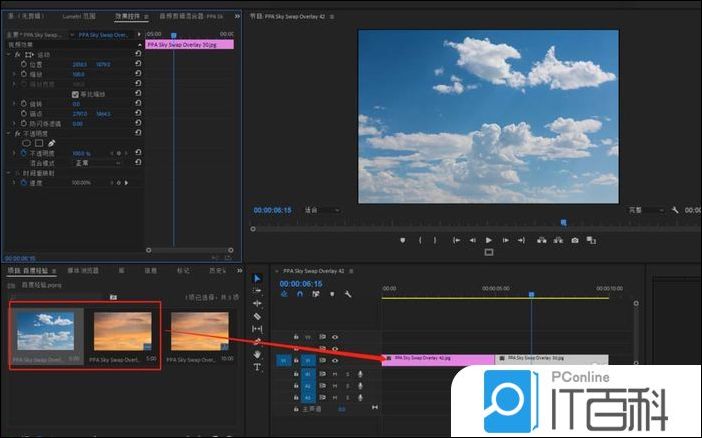Open timeline wrench settings icon
The width and height of the screenshot is (702, 438).
click(x=347, y=294)
